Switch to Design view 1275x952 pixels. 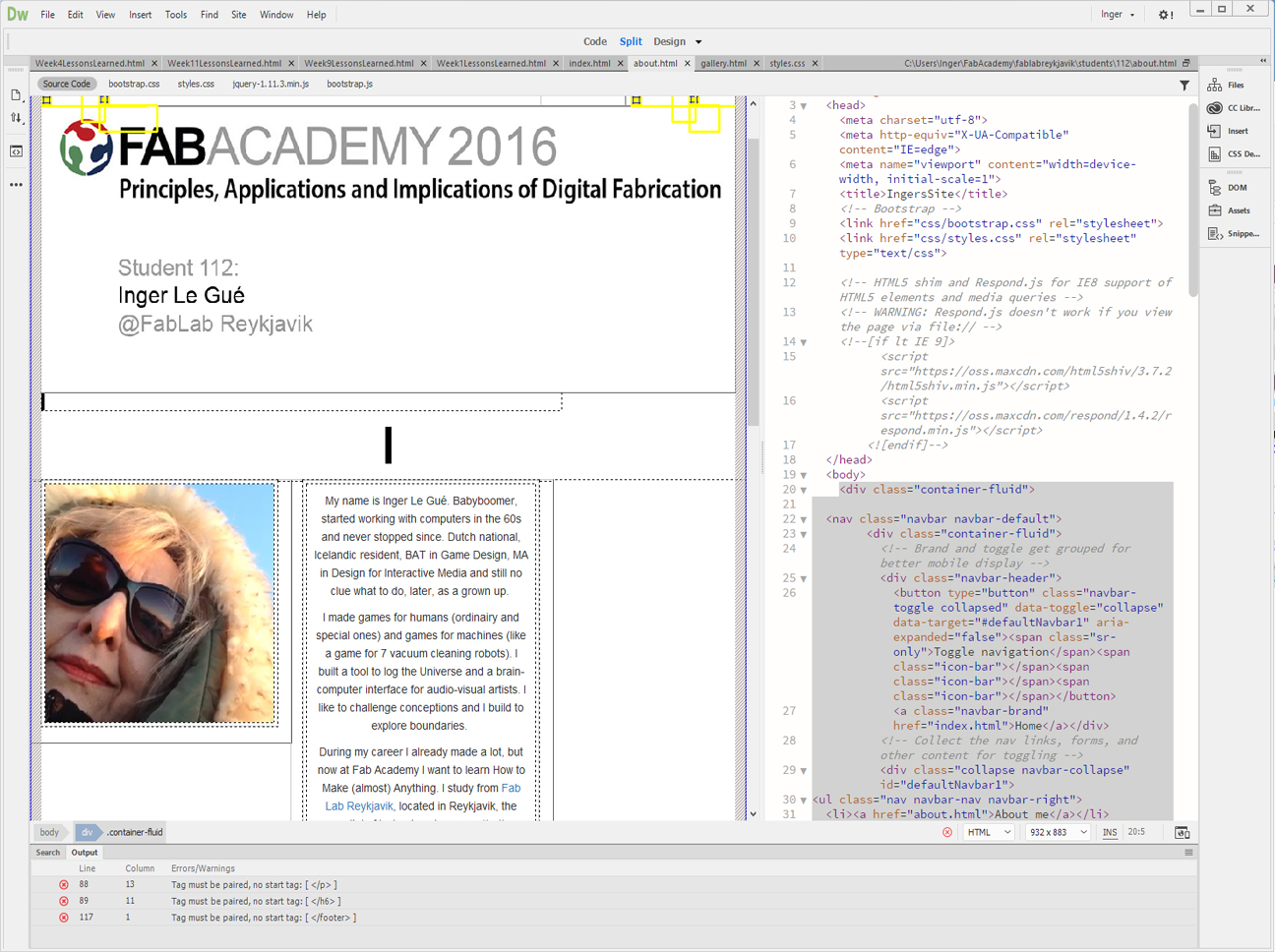(x=669, y=41)
